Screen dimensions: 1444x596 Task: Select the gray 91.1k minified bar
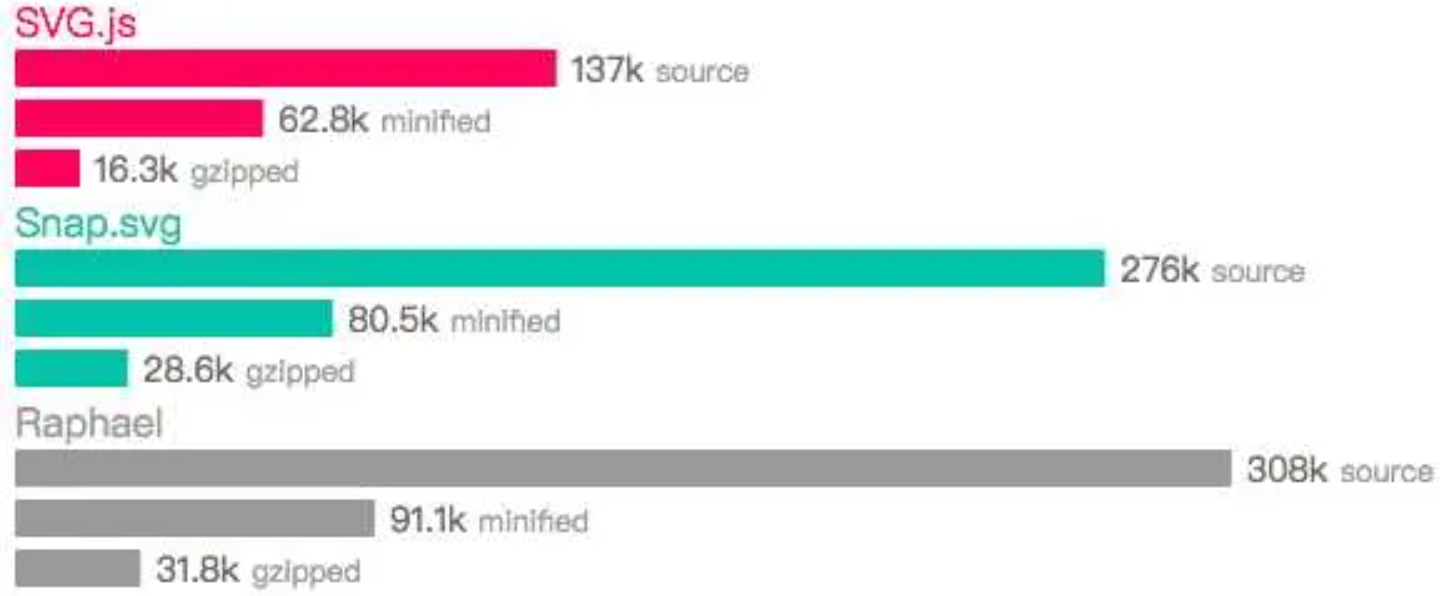[195, 518]
